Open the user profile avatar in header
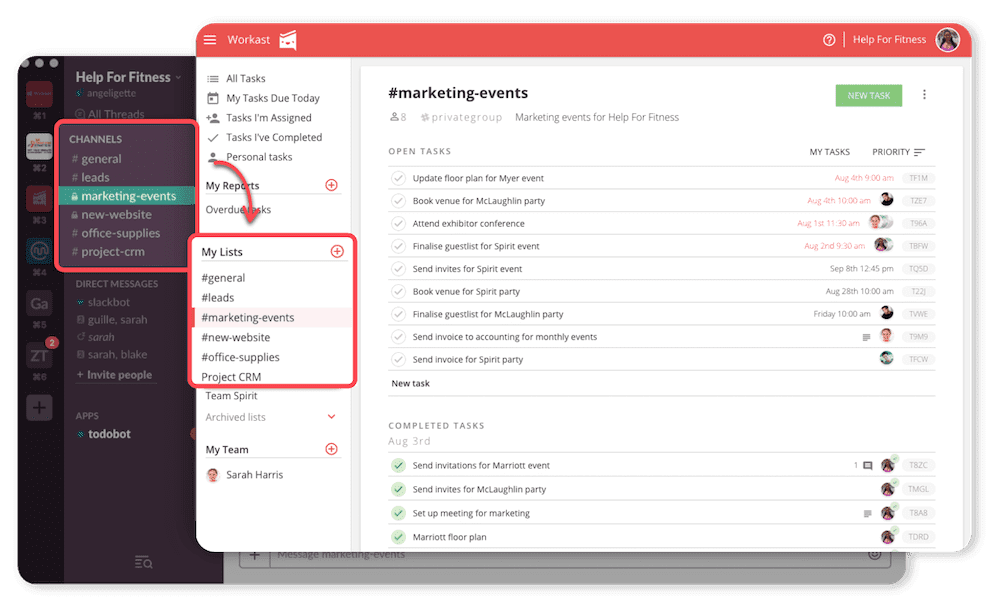 [x=947, y=40]
